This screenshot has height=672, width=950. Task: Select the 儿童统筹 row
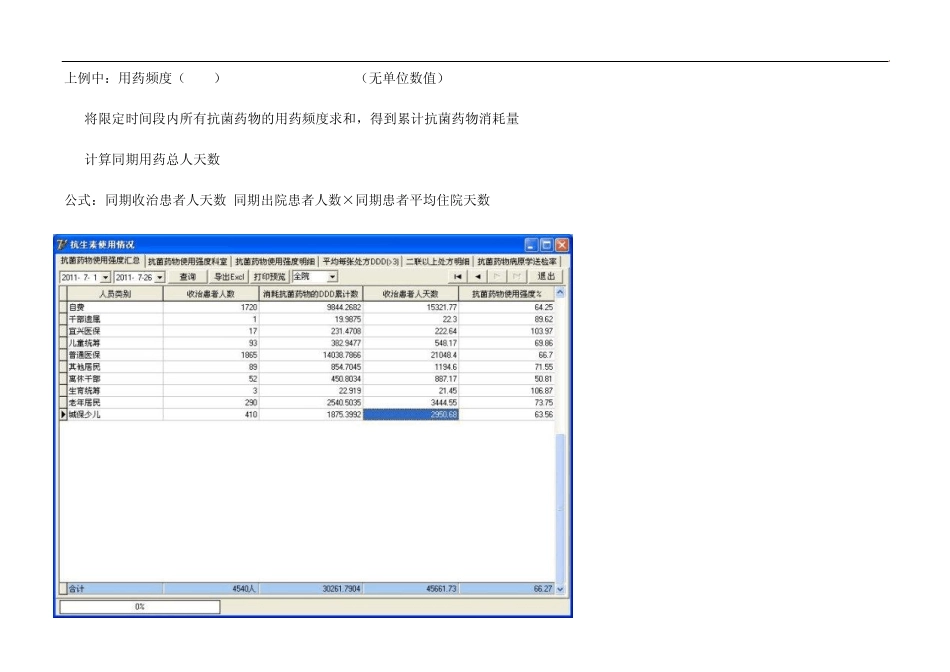pos(307,343)
